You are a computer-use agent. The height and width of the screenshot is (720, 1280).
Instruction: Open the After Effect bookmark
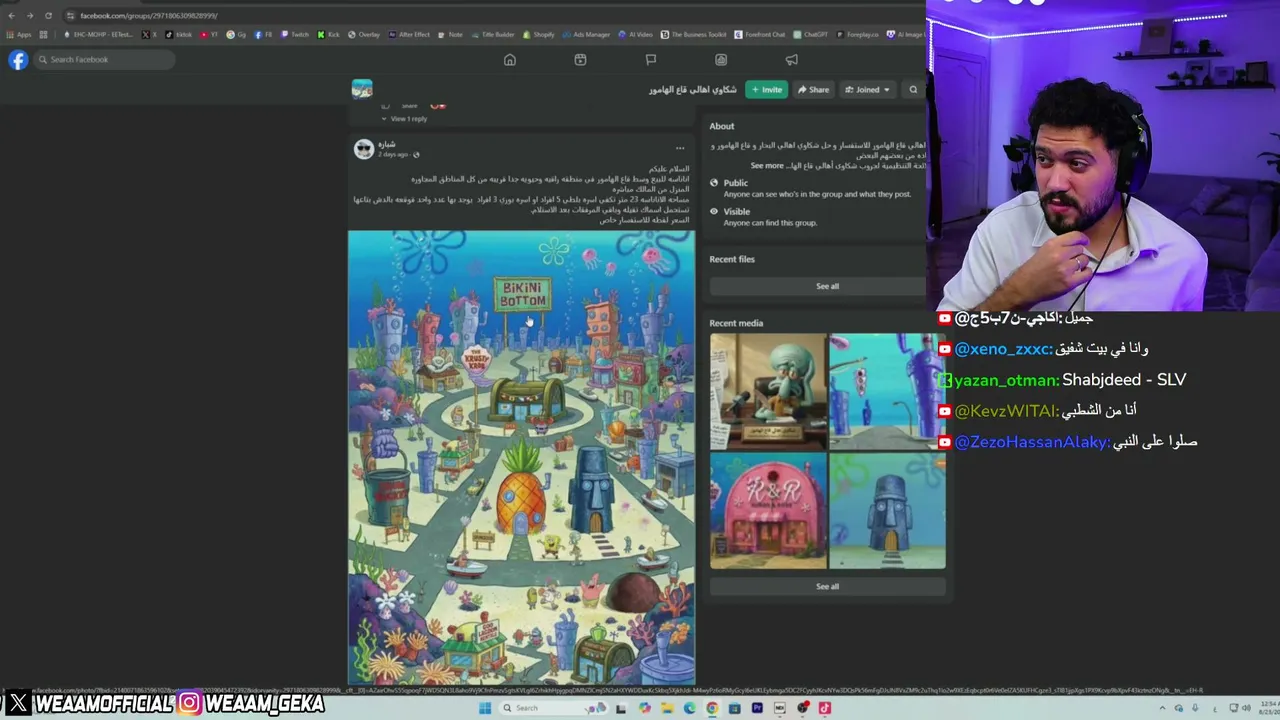410,35
